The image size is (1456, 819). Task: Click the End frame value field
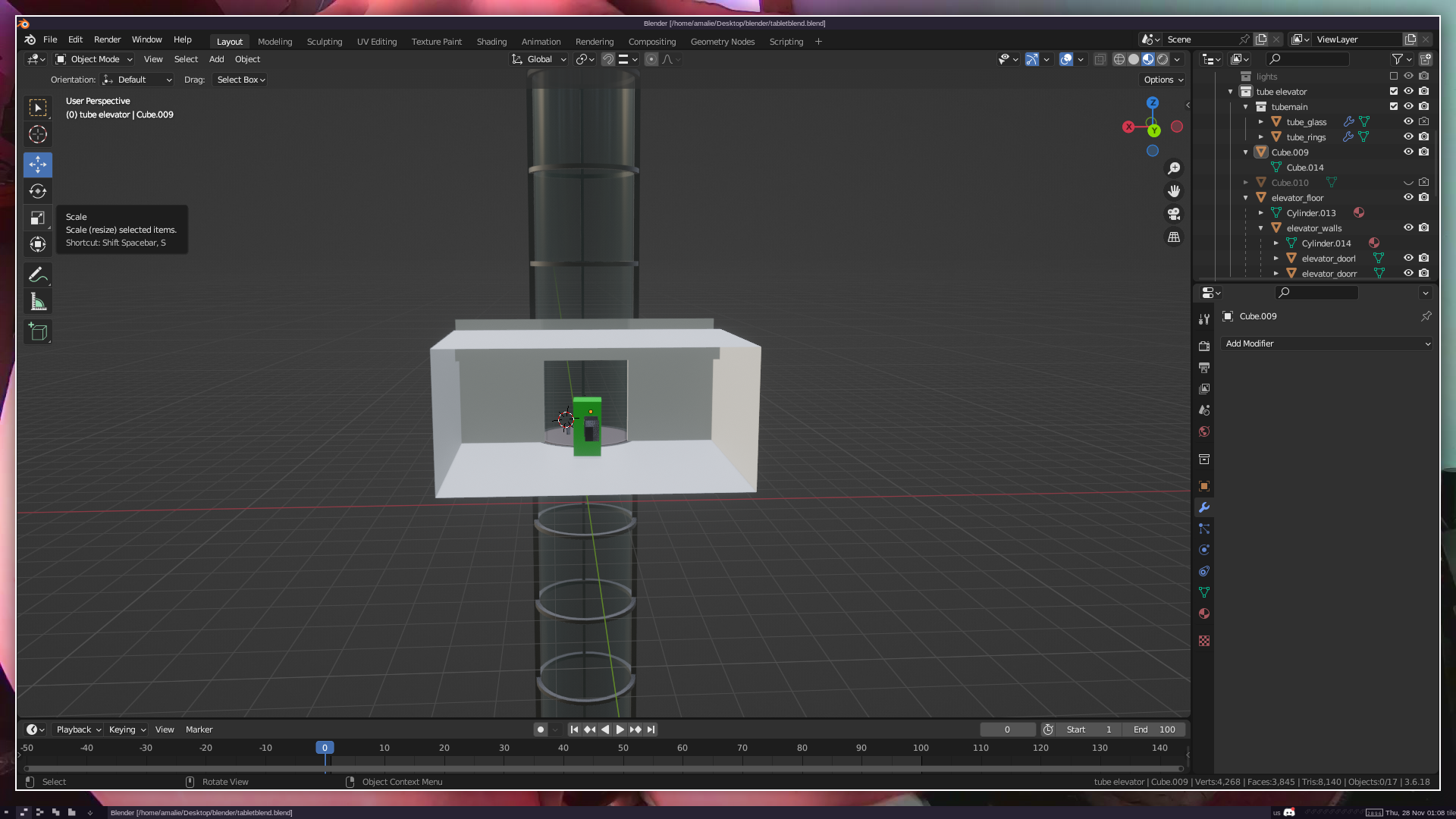coord(1154,730)
